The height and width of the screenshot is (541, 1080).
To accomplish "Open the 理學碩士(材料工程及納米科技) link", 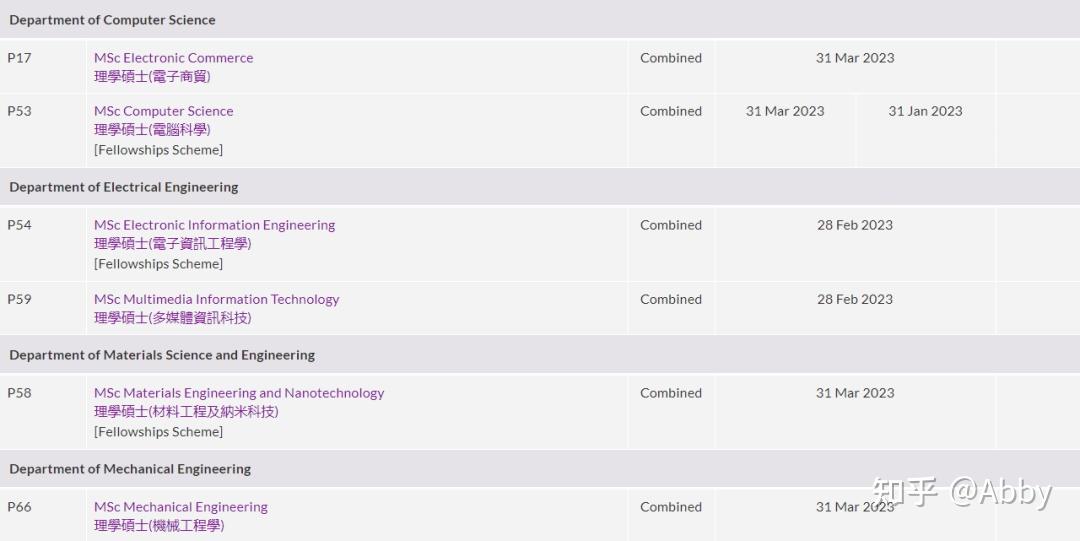I will pos(186,412).
